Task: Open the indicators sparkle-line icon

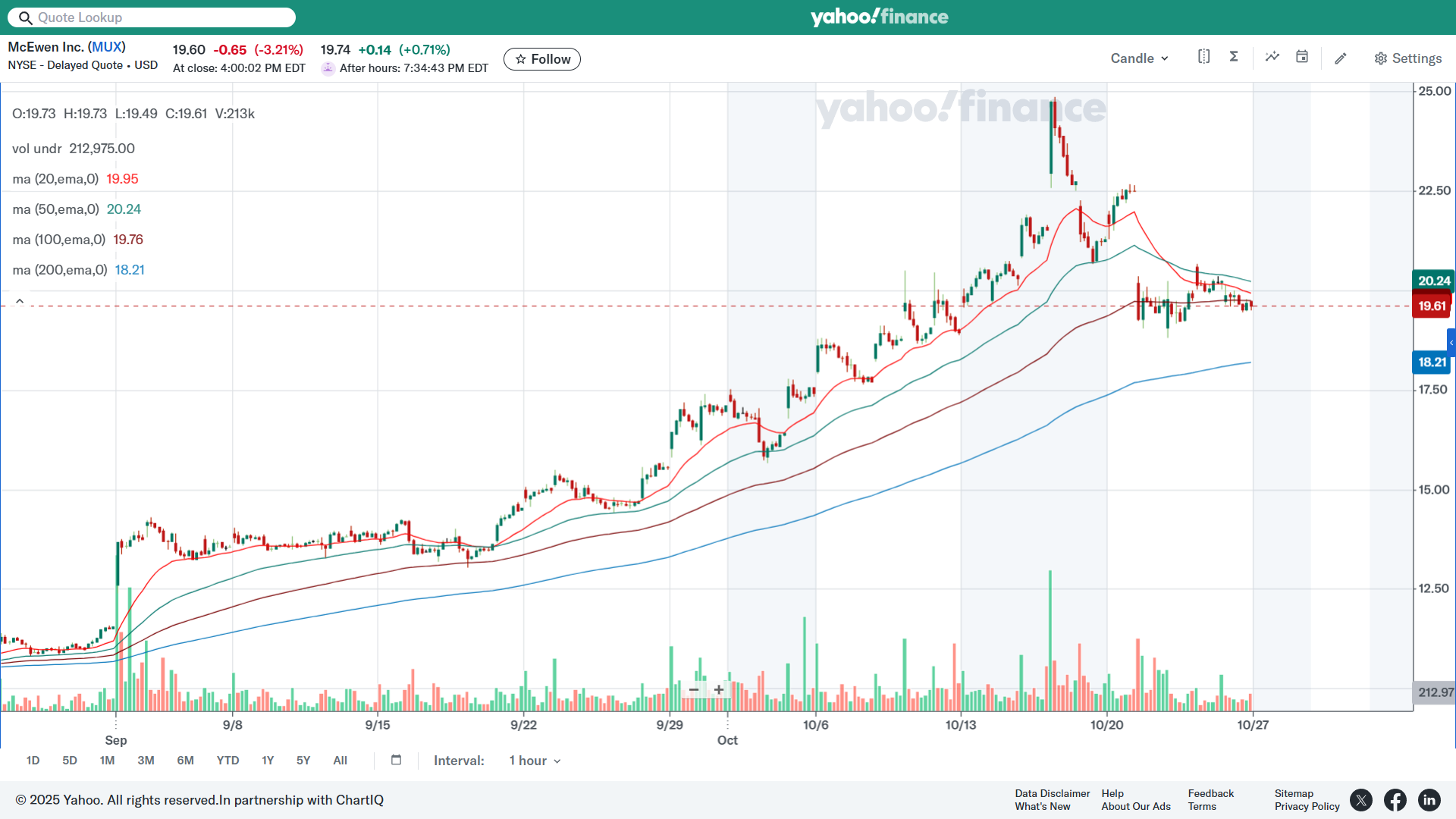Action: click(x=1272, y=57)
